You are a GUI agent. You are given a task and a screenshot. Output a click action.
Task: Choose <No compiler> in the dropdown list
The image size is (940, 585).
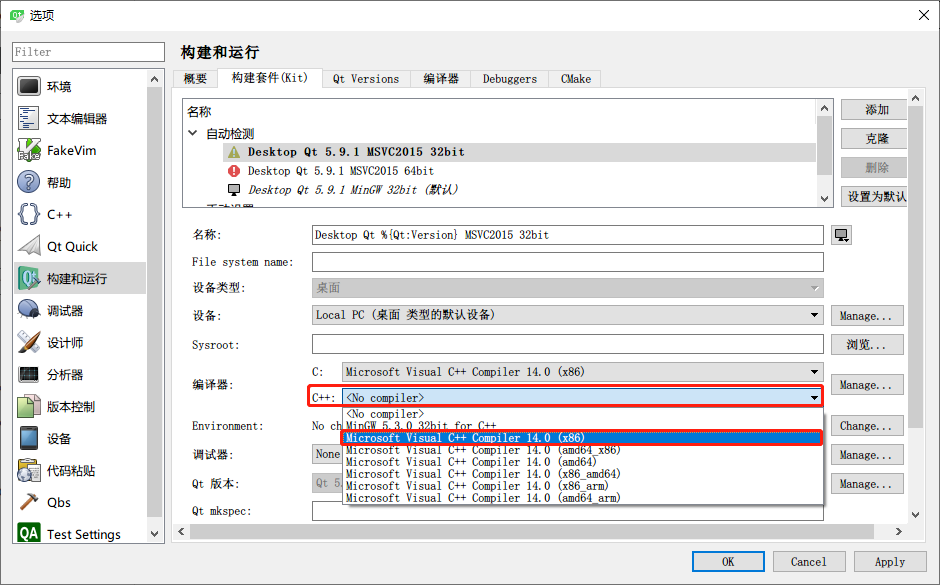[583, 414]
